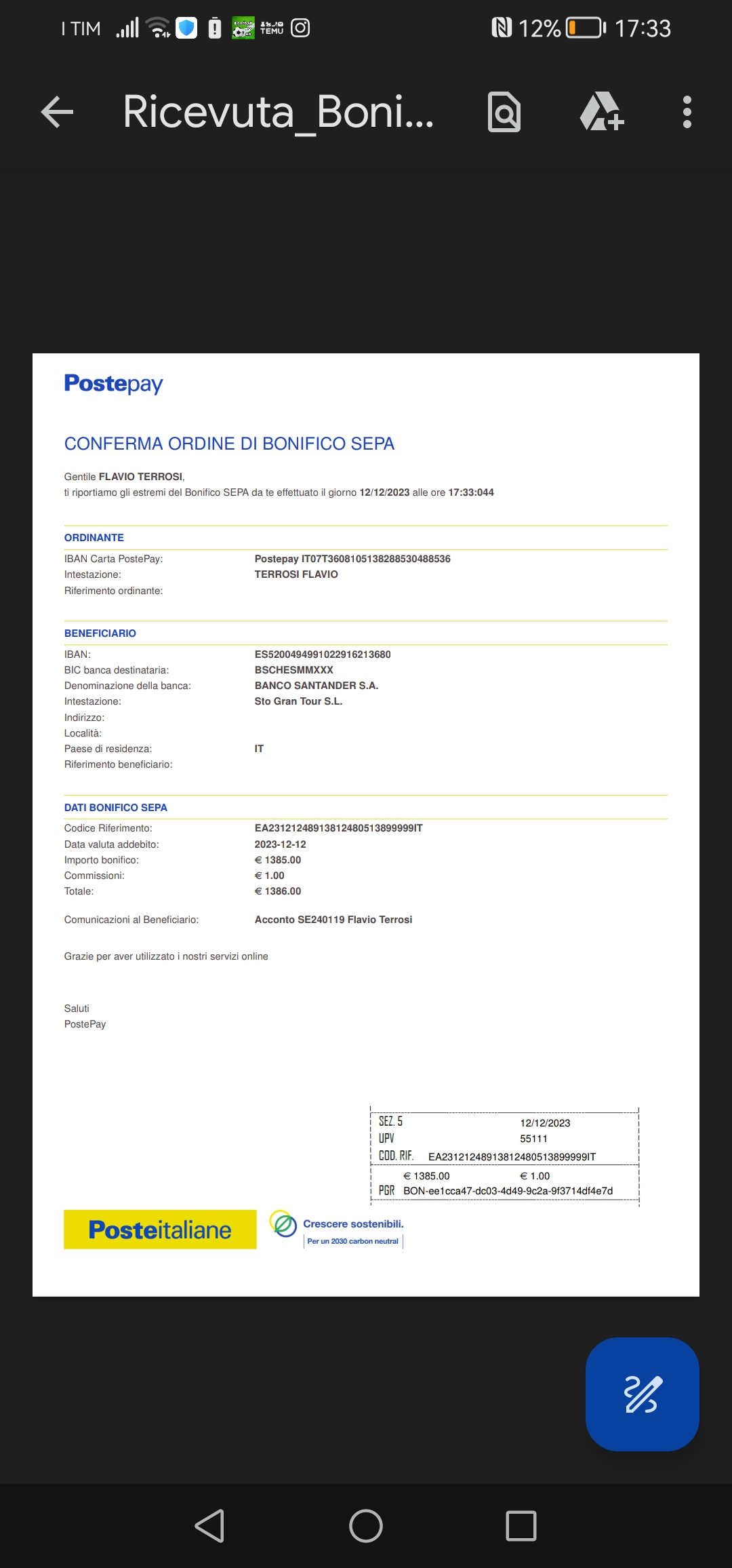This screenshot has width=732, height=1568.
Task: Tap the greeting Gentile FLAVIO TERROSI
Action: click(x=124, y=477)
